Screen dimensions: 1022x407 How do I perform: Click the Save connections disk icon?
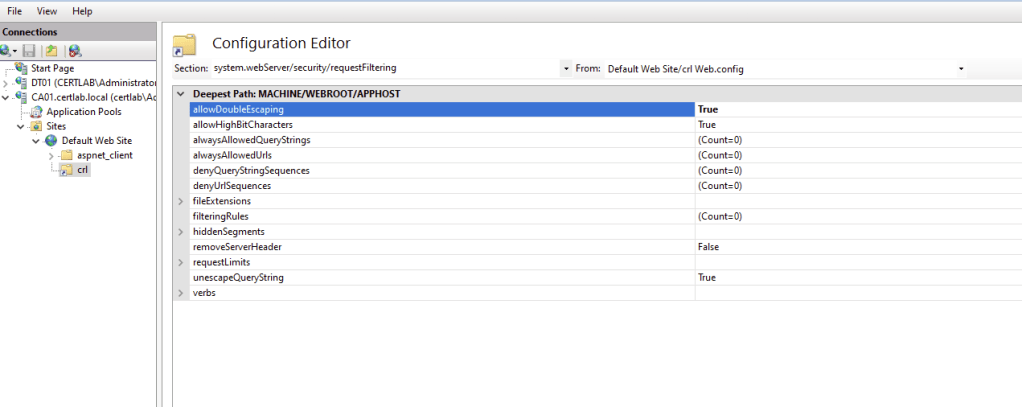tap(30, 51)
